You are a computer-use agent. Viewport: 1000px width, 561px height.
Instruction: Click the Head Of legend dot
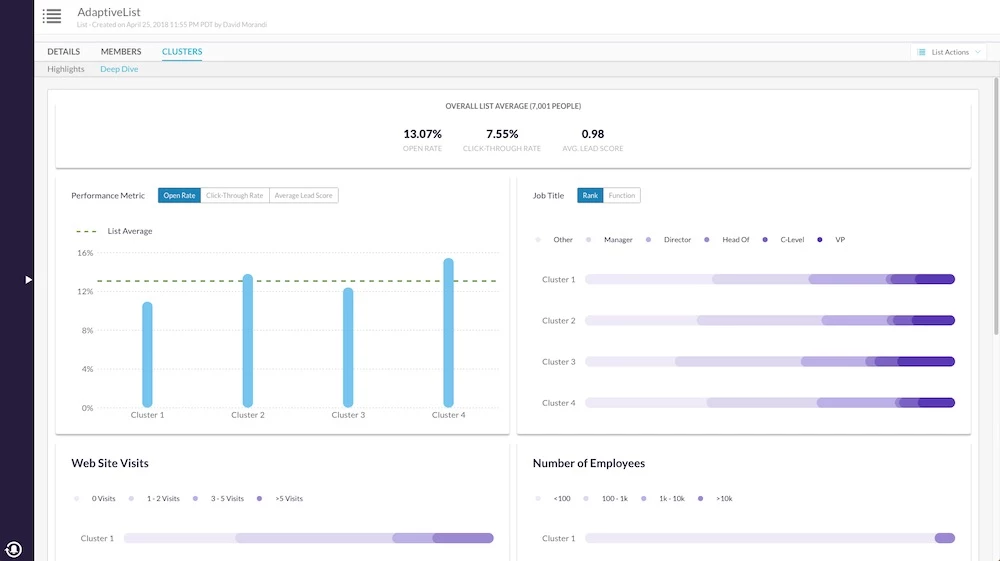(707, 240)
